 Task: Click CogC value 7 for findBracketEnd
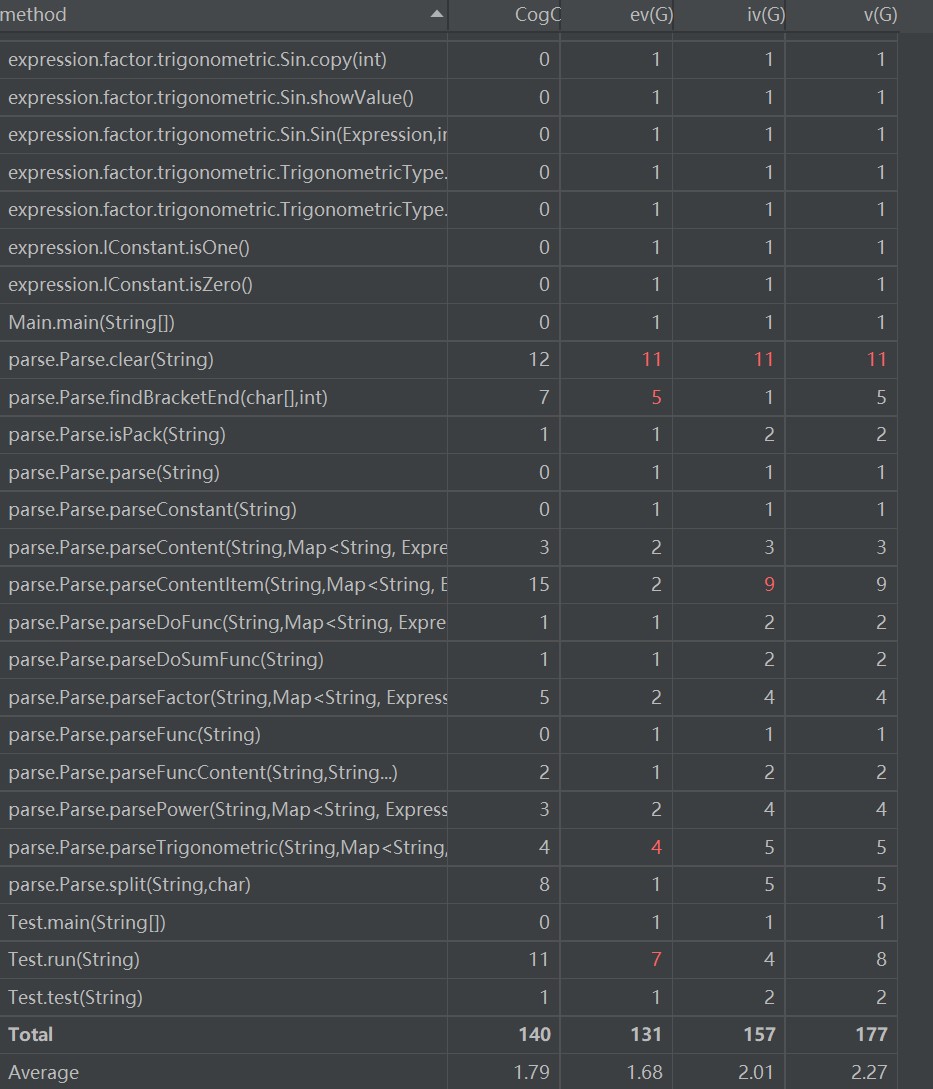point(545,397)
